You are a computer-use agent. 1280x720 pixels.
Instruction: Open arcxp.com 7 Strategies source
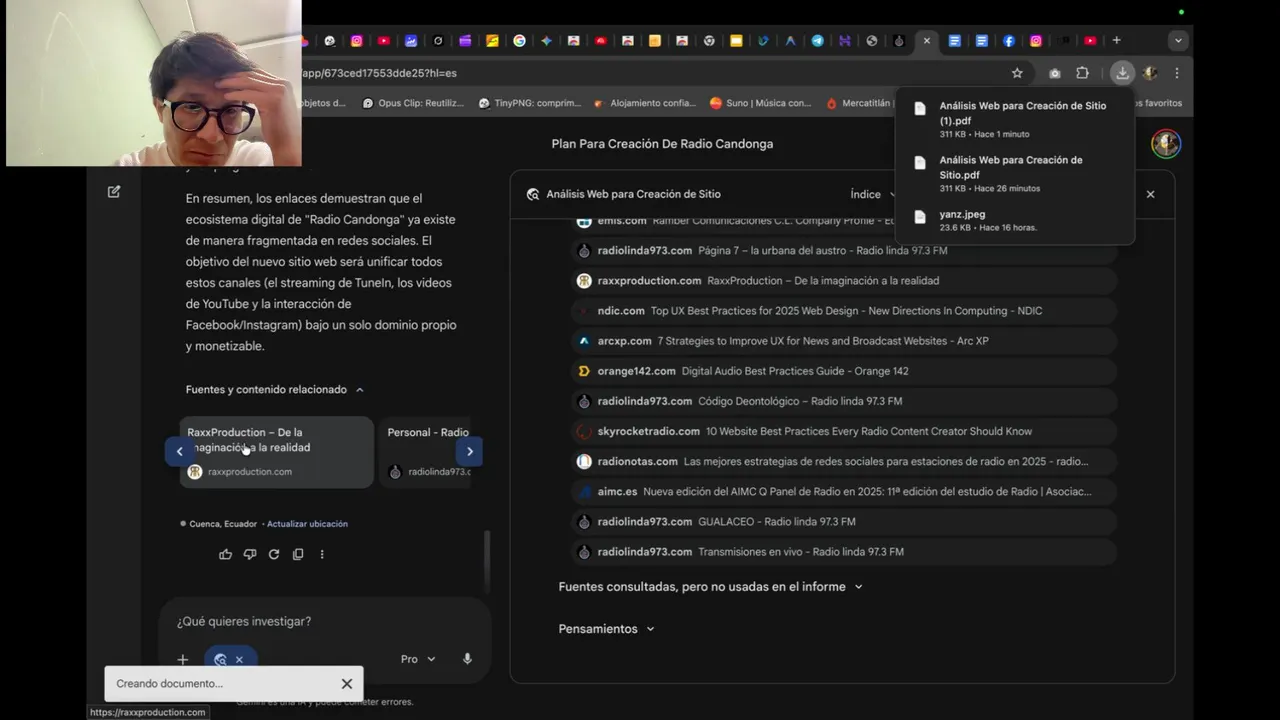(x=842, y=341)
